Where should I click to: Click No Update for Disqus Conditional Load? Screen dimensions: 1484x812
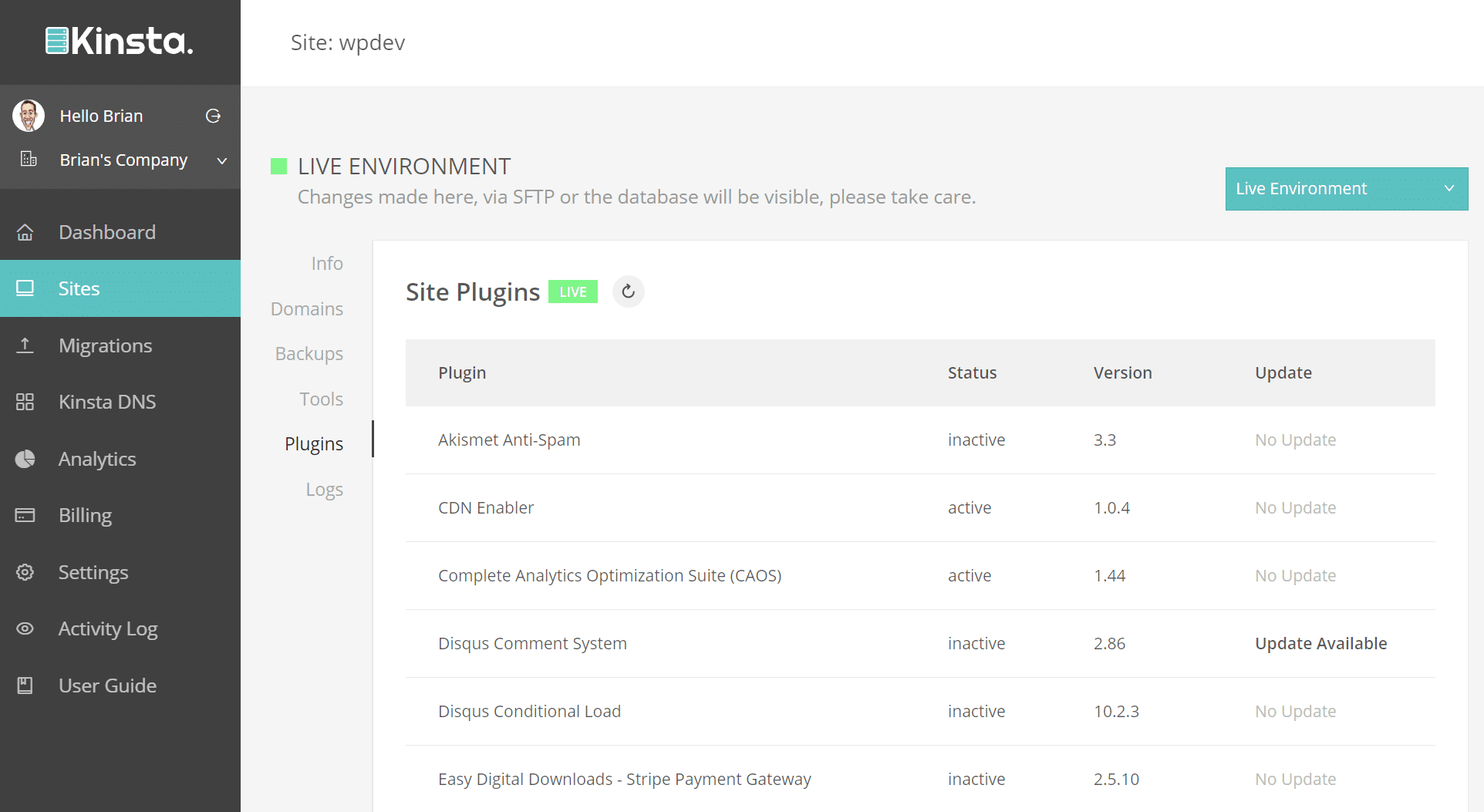click(x=1295, y=711)
